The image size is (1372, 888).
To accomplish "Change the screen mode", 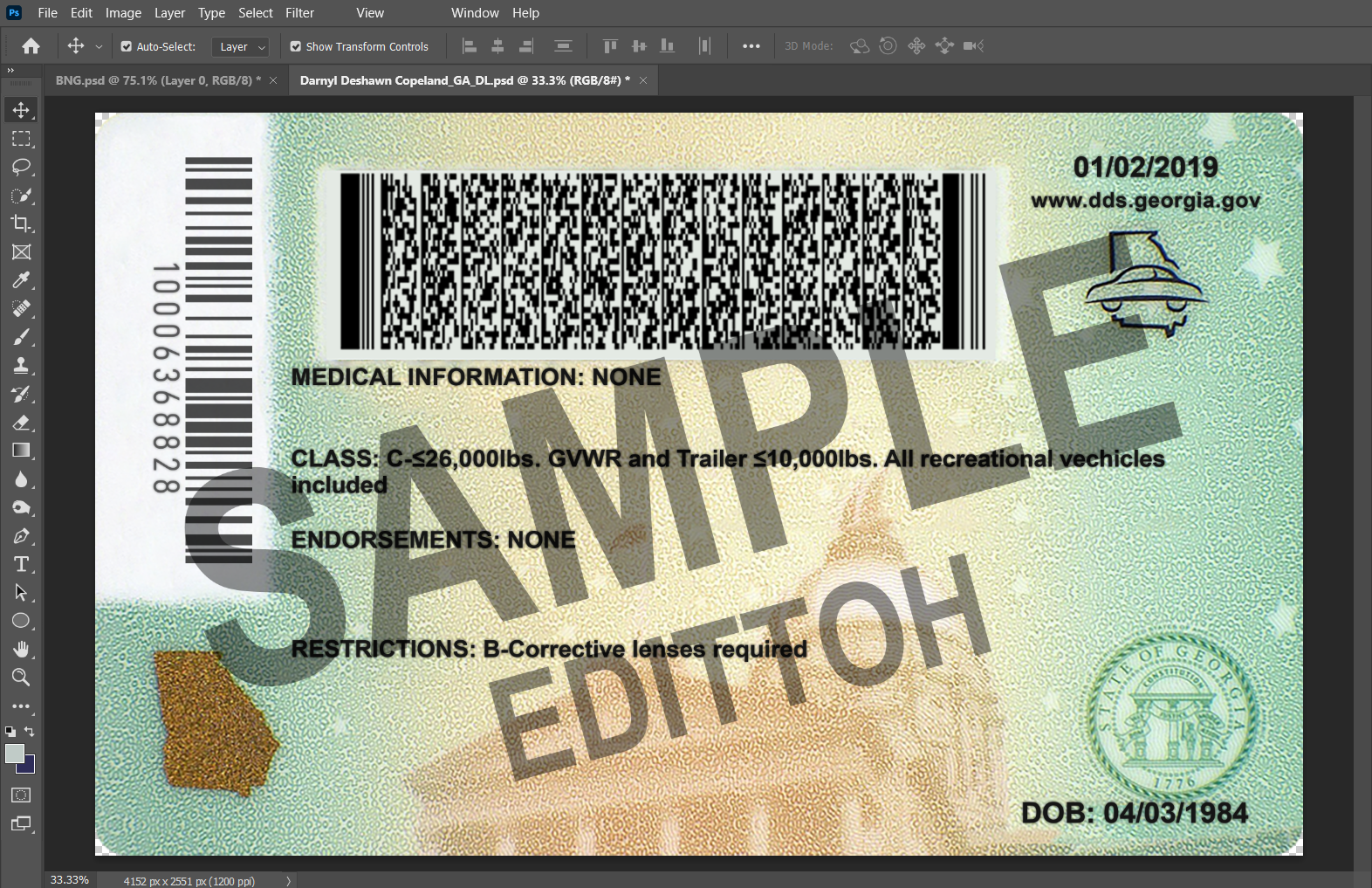I will [x=21, y=823].
